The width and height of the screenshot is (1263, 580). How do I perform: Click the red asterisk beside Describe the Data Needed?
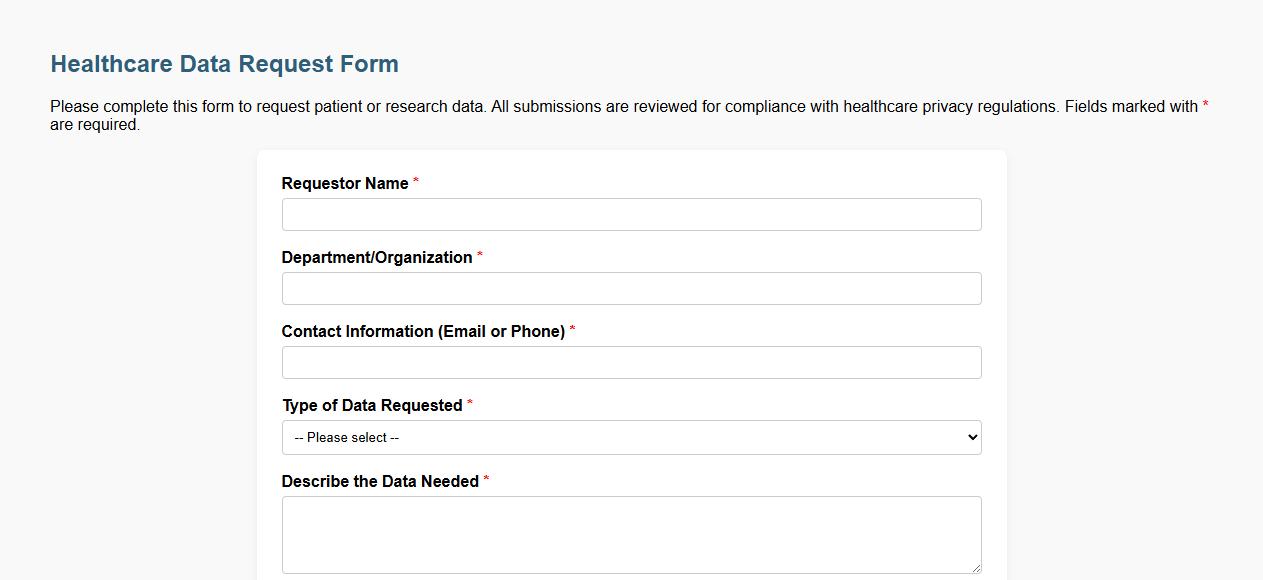click(x=485, y=481)
